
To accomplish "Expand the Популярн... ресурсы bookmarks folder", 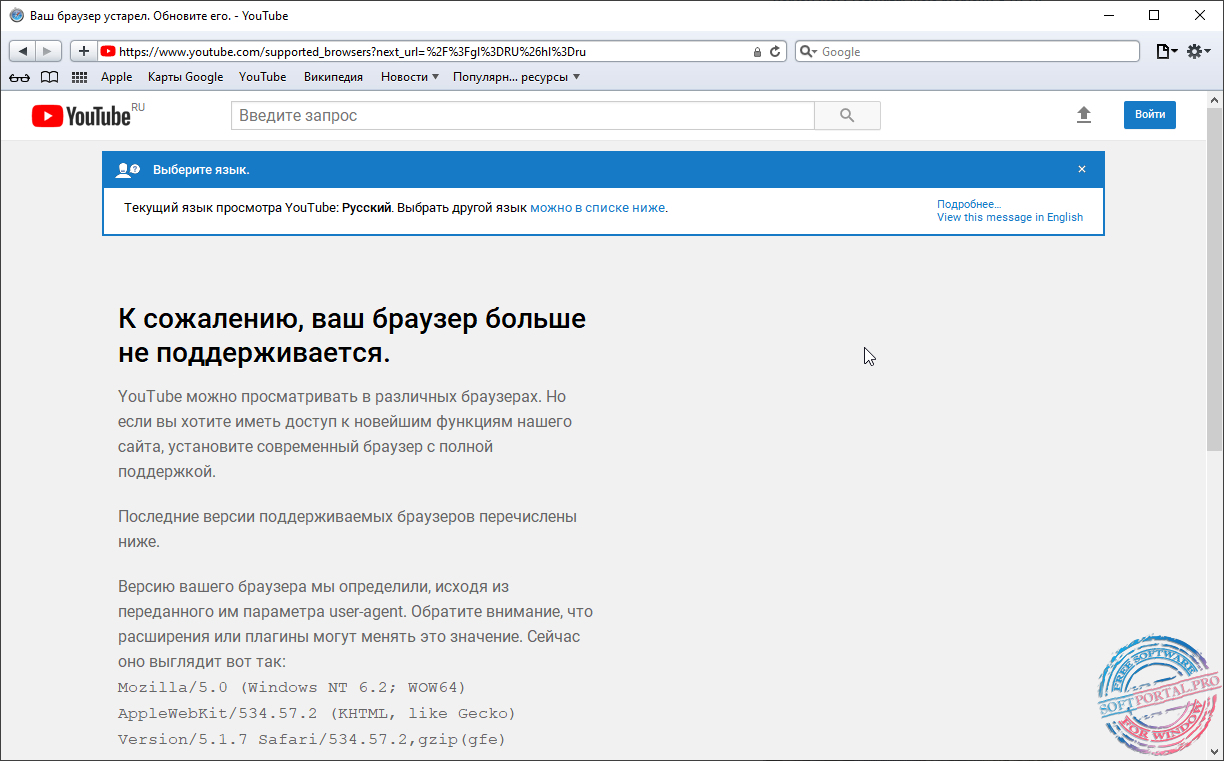I will coord(516,77).
